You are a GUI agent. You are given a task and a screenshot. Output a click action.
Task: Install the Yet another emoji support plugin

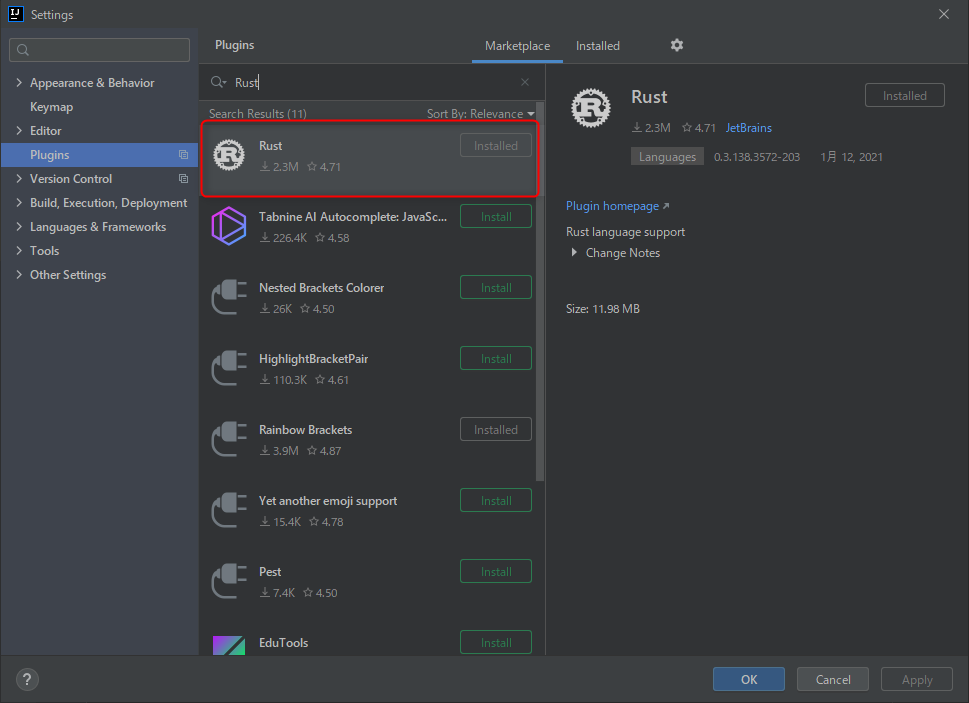pos(496,501)
